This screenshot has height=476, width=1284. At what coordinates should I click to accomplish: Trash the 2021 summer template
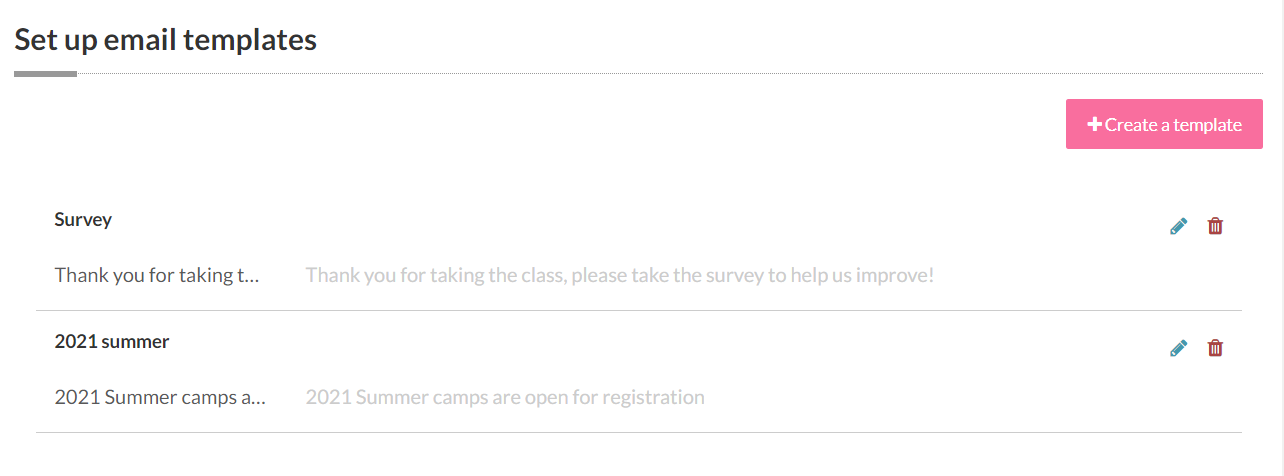click(x=1215, y=348)
